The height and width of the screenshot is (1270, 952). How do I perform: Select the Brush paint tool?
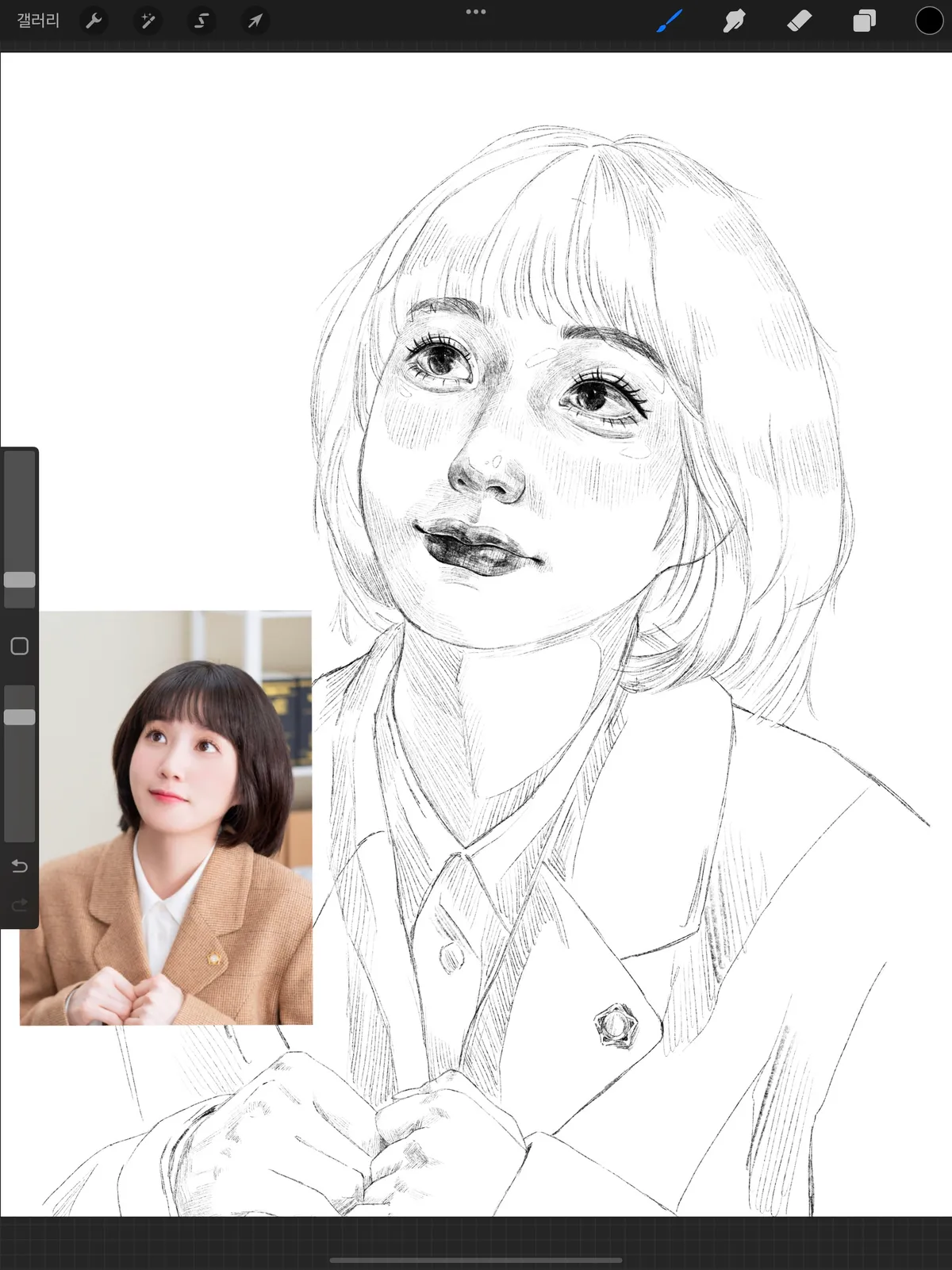tap(670, 21)
